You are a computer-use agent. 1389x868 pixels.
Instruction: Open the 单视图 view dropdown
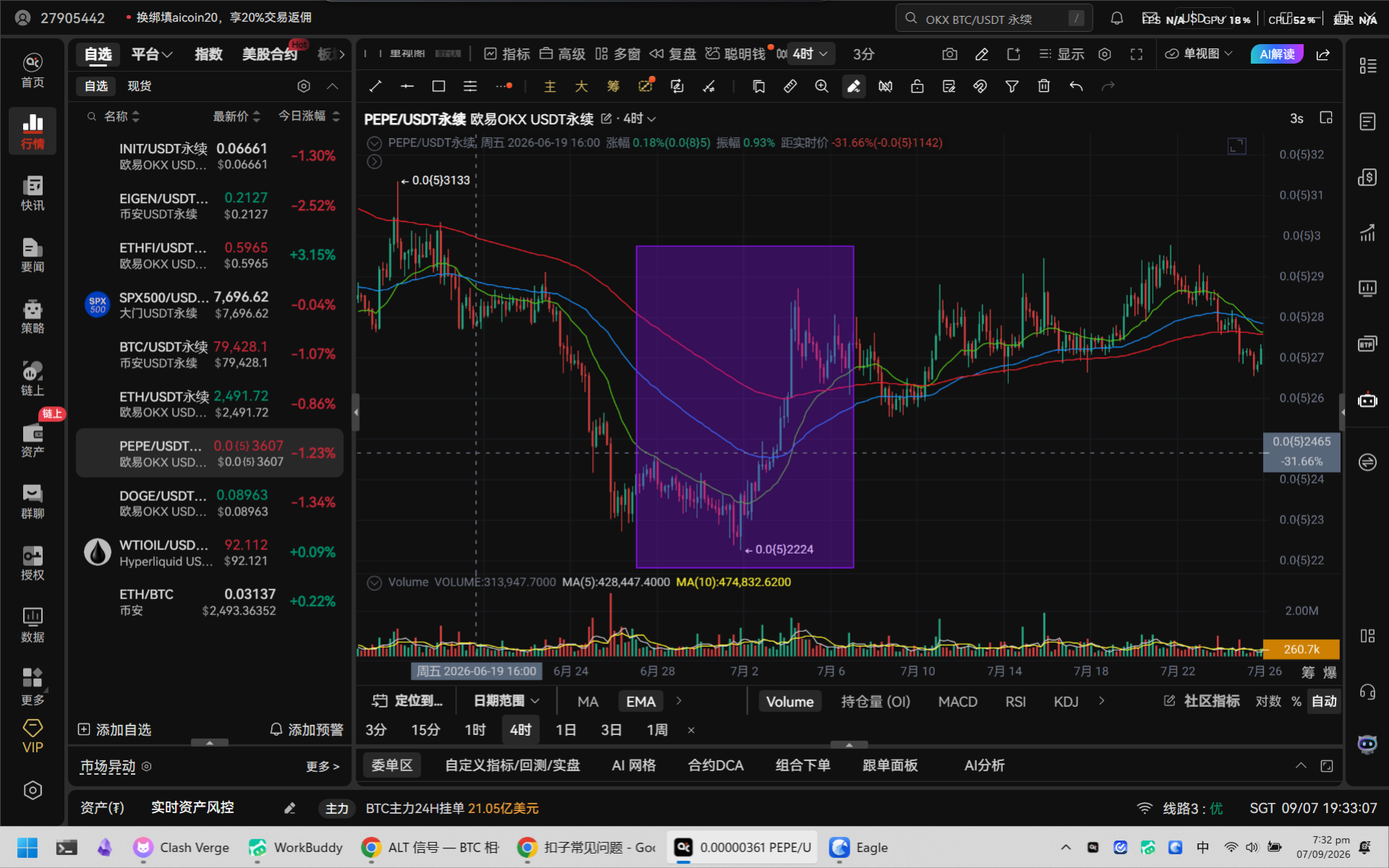(x=1199, y=54)
